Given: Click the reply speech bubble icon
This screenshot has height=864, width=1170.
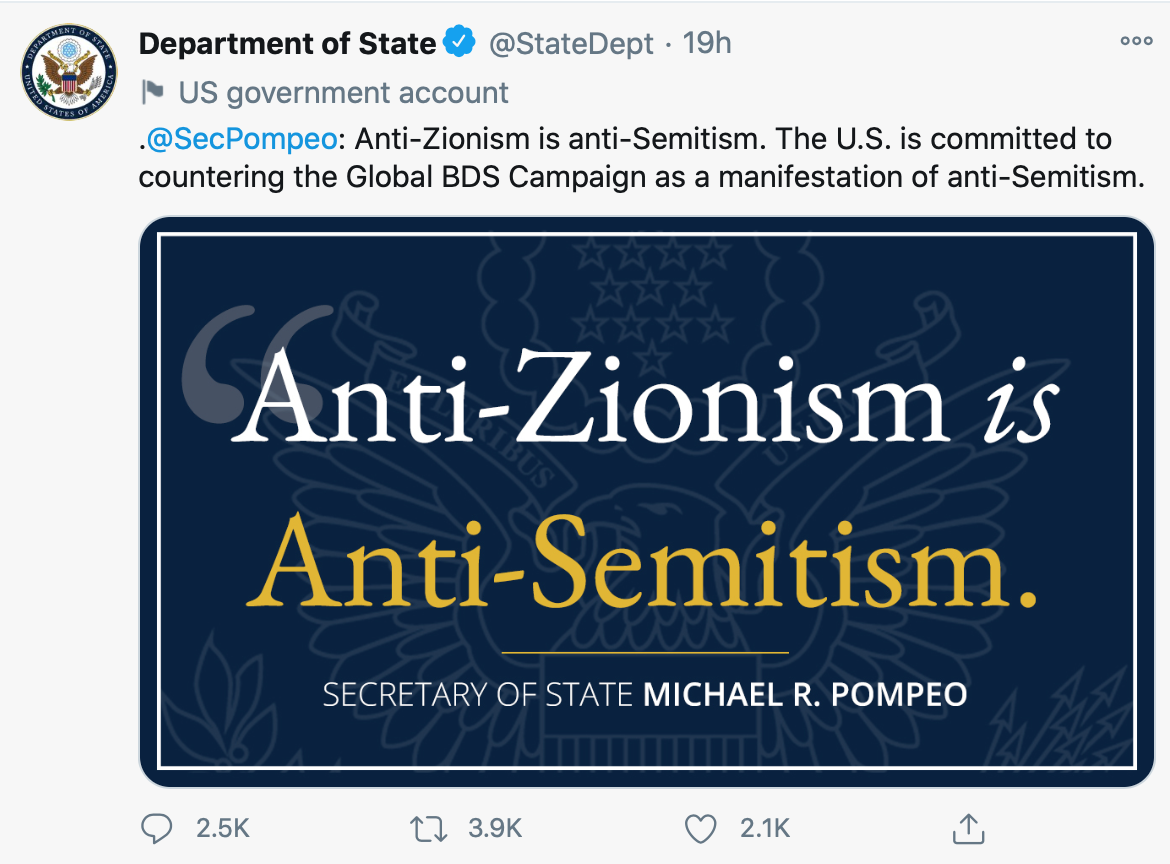Looking at the screenshot, I should [x=158, y=828].
